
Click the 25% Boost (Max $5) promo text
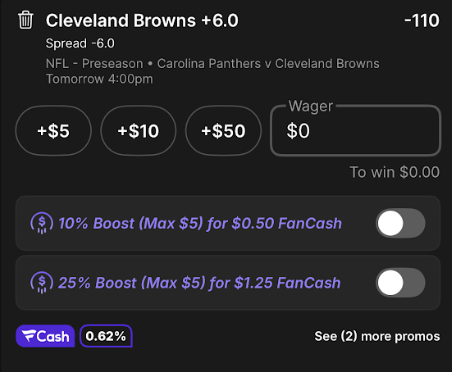click(200, 283)
